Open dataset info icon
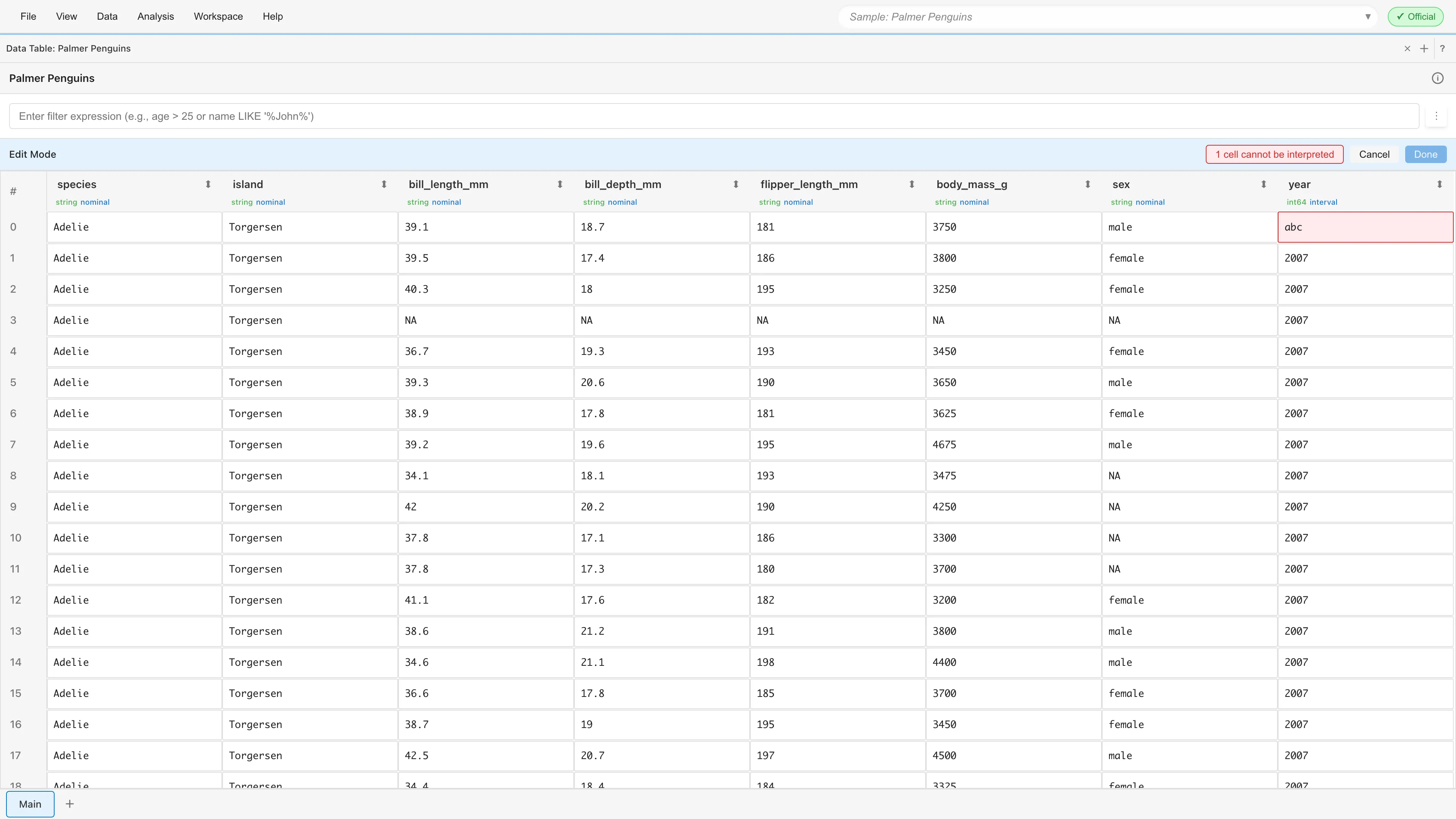Viewport: 1456px width, 819px height. (x=1437, y=78)
